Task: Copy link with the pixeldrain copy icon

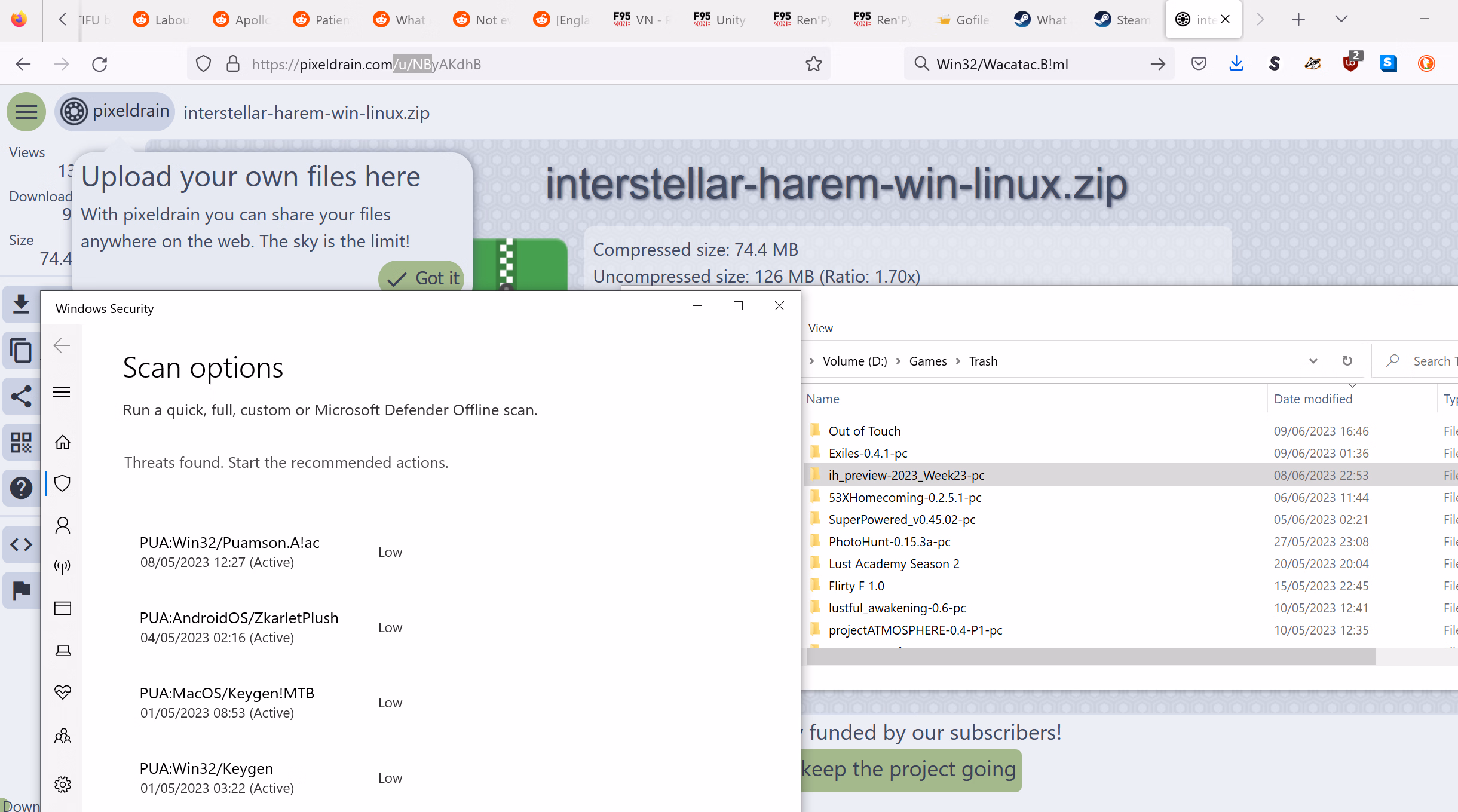Action: click(x=21, y=350)
